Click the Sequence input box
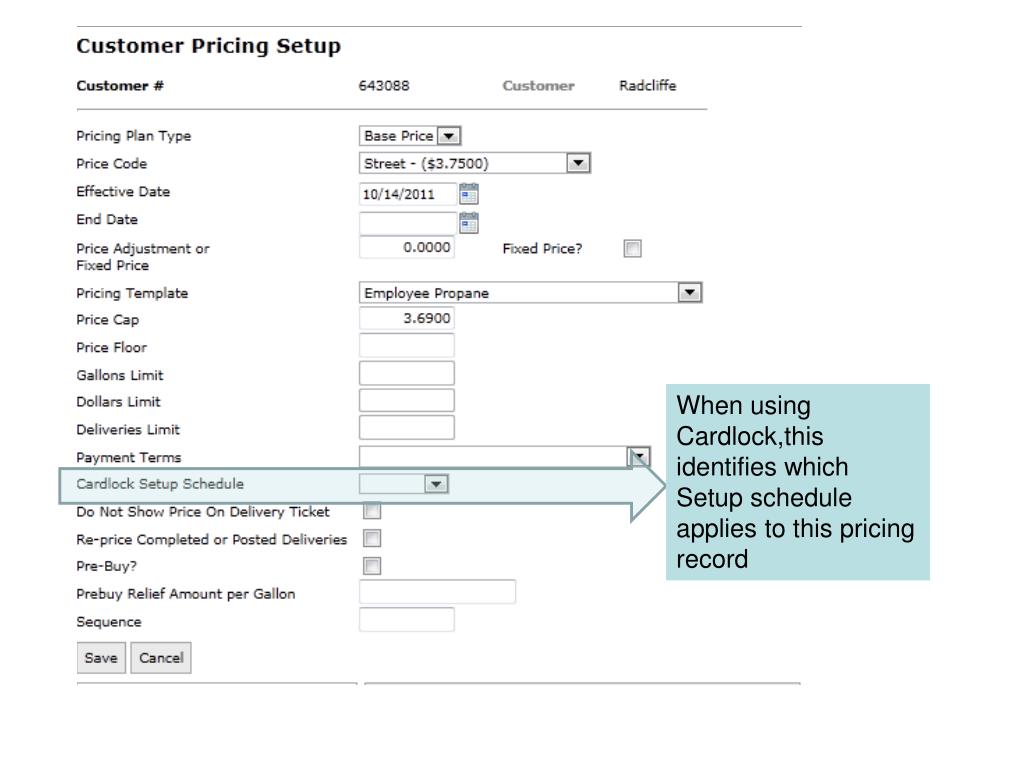Screen dimensions: 1024x768 pos(406,621)
